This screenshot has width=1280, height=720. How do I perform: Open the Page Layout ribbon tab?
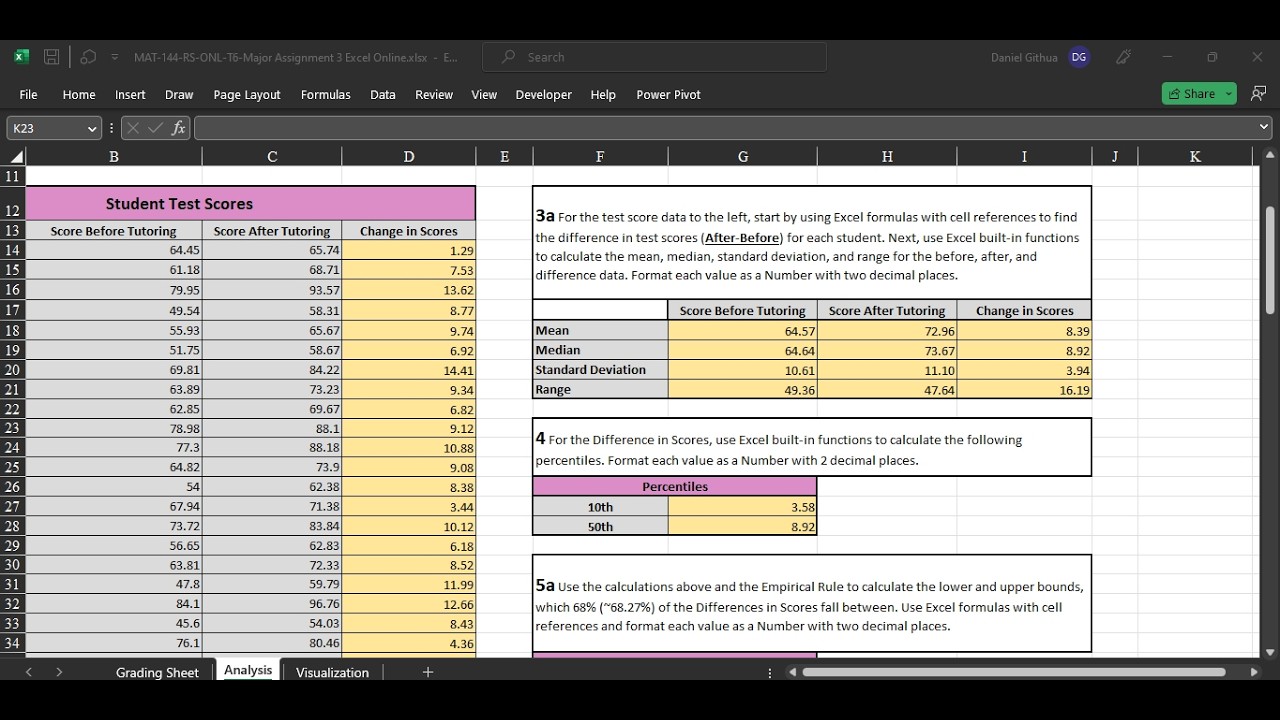[247, 94]
